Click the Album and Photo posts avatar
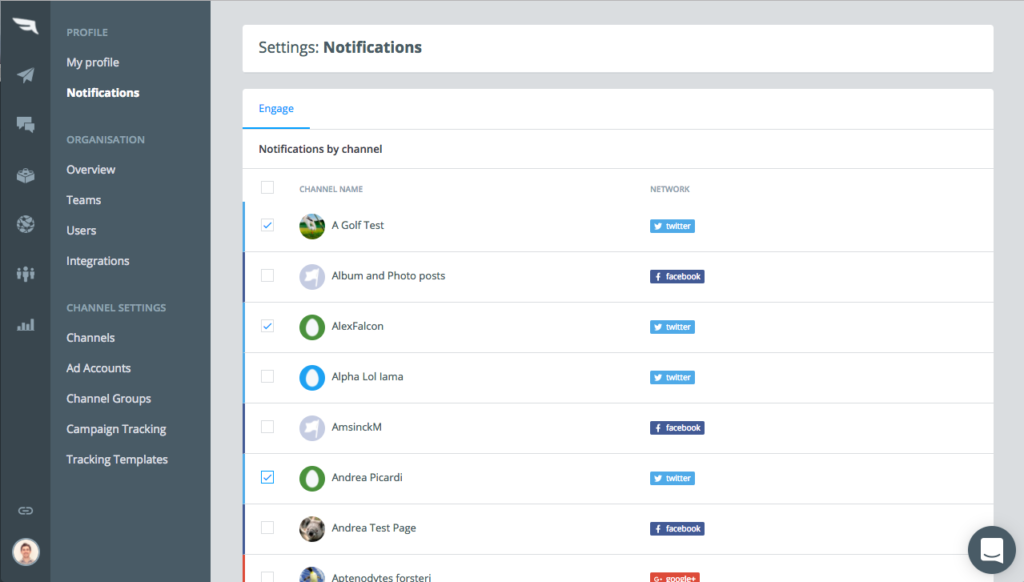Viewport: 1024px width, 582px height. click(x=312, y=276)
